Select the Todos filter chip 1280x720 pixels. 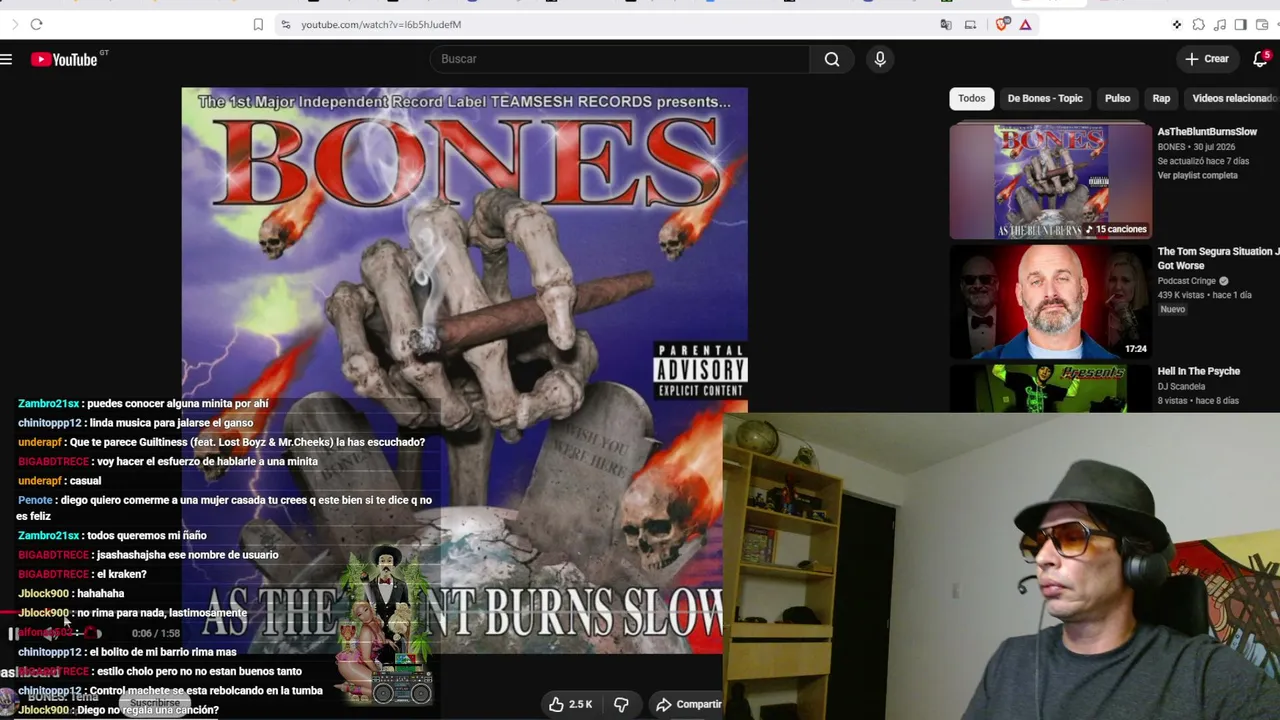971,98
